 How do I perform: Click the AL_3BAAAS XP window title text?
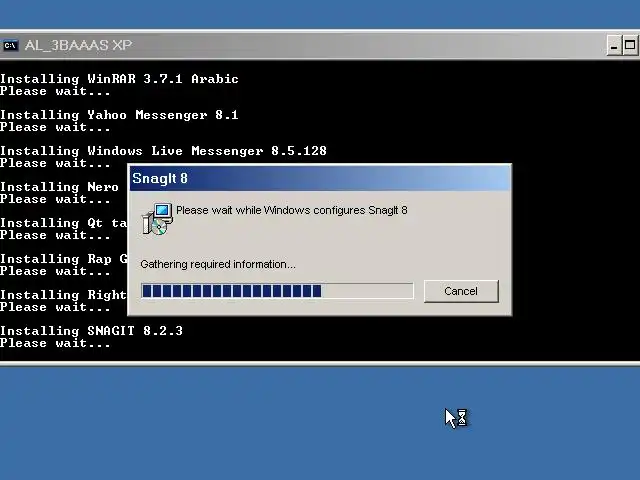[78, 45]
